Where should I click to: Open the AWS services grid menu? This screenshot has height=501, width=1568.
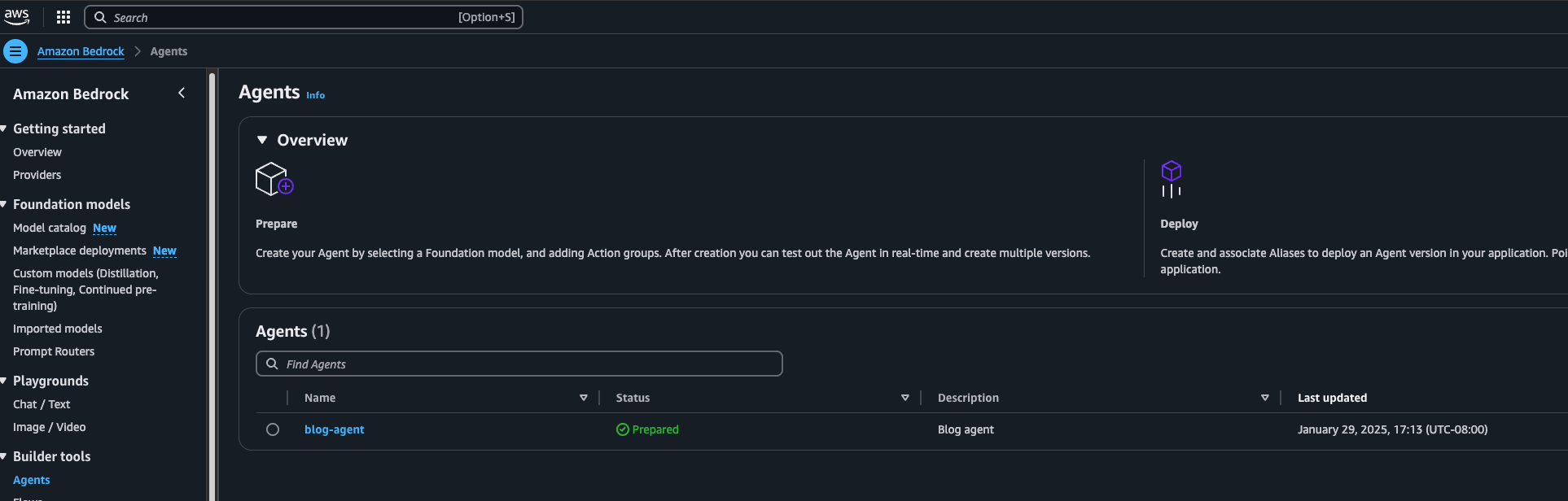64,17
